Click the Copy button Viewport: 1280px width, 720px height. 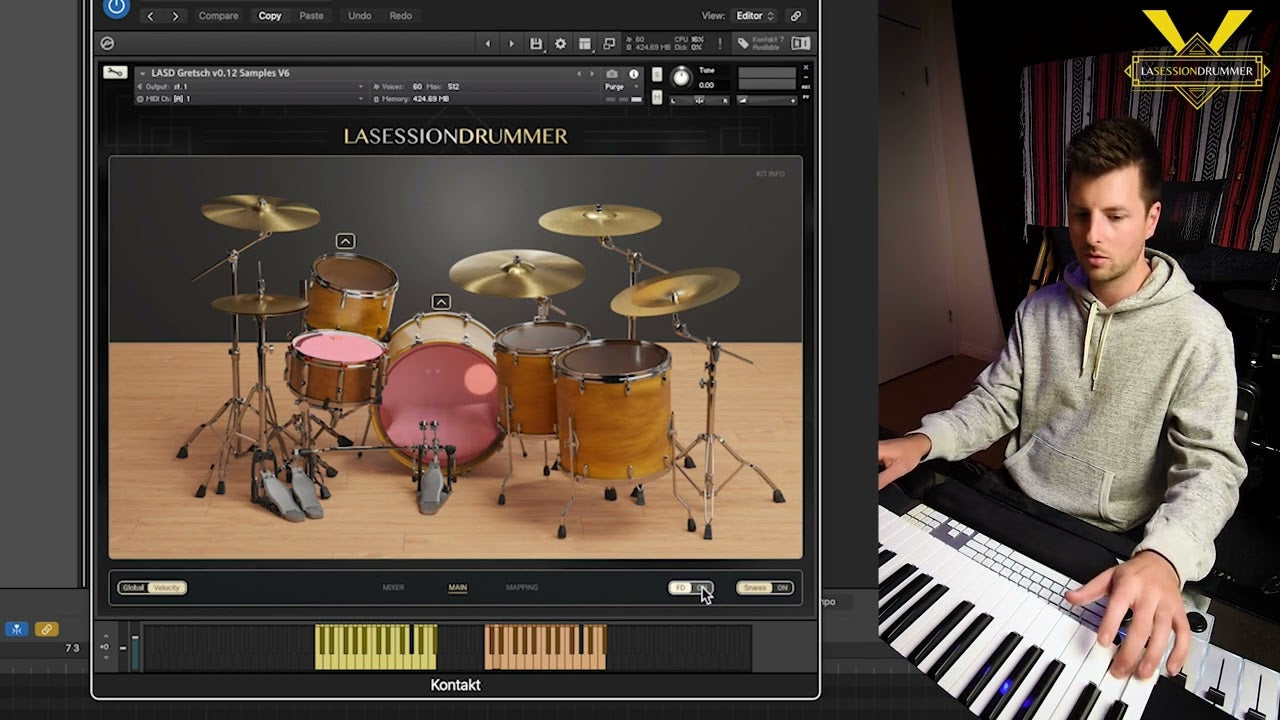[270, 16]
